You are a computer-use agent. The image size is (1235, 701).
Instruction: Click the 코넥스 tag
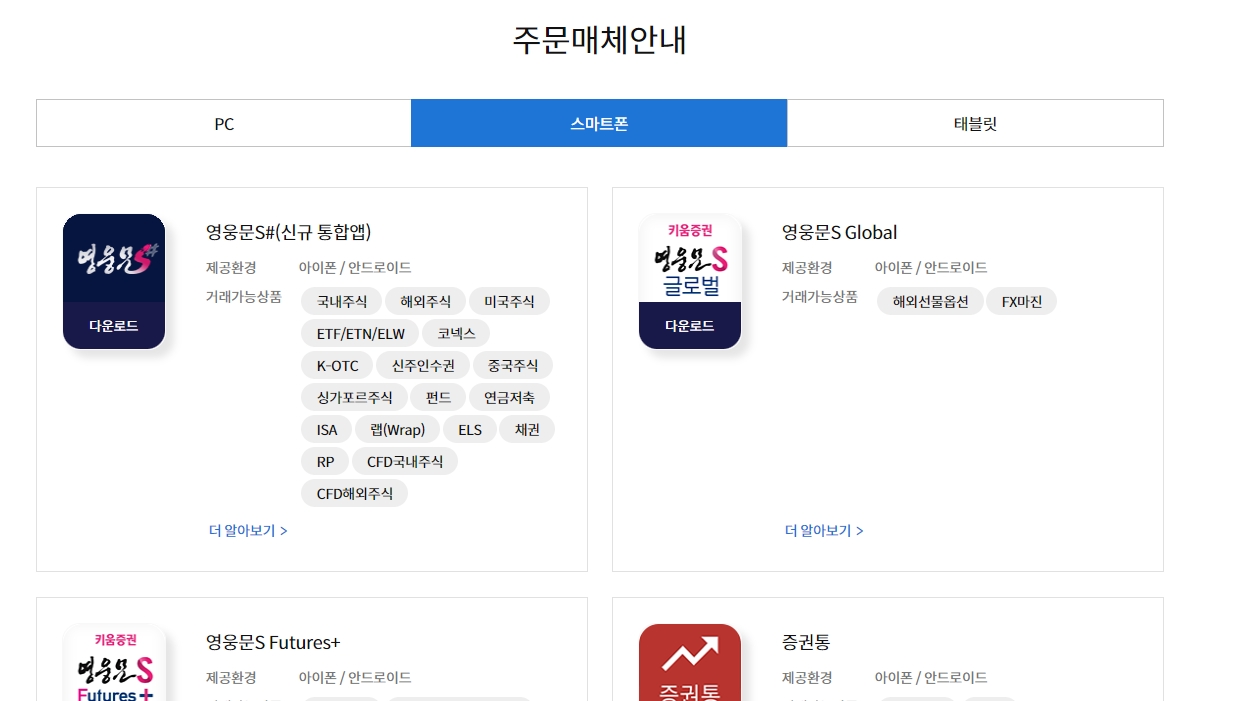(x=456, y=333)
